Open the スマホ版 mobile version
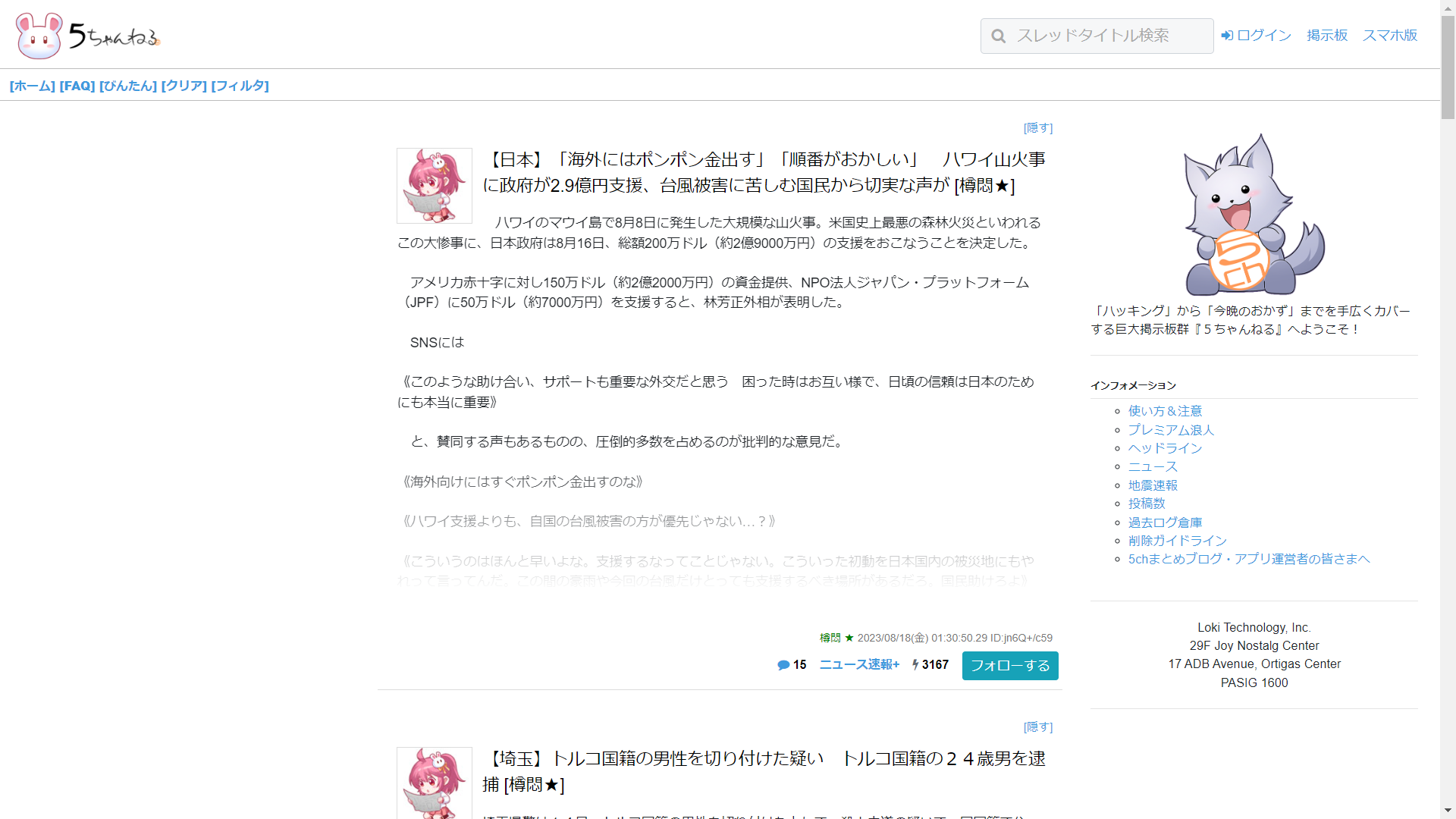 (1389, 35)
